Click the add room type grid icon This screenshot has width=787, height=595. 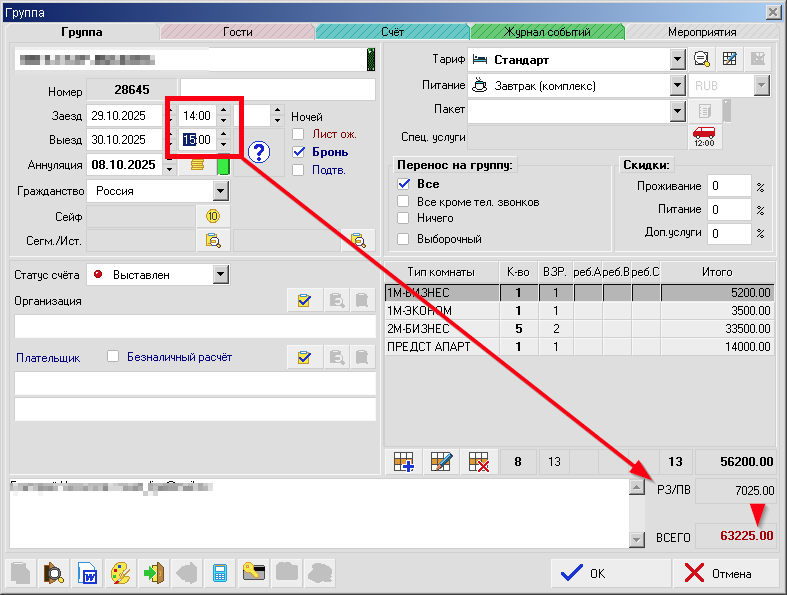point(404,462)
